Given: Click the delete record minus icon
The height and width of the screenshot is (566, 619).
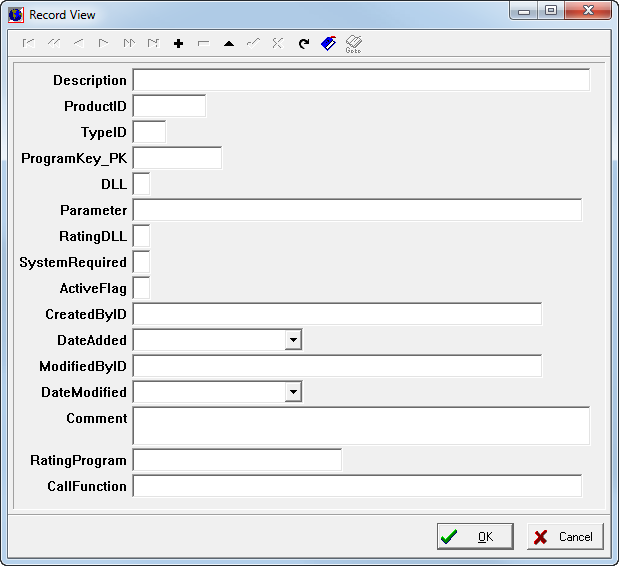Looking at the screenshot, I should (203, 44).
